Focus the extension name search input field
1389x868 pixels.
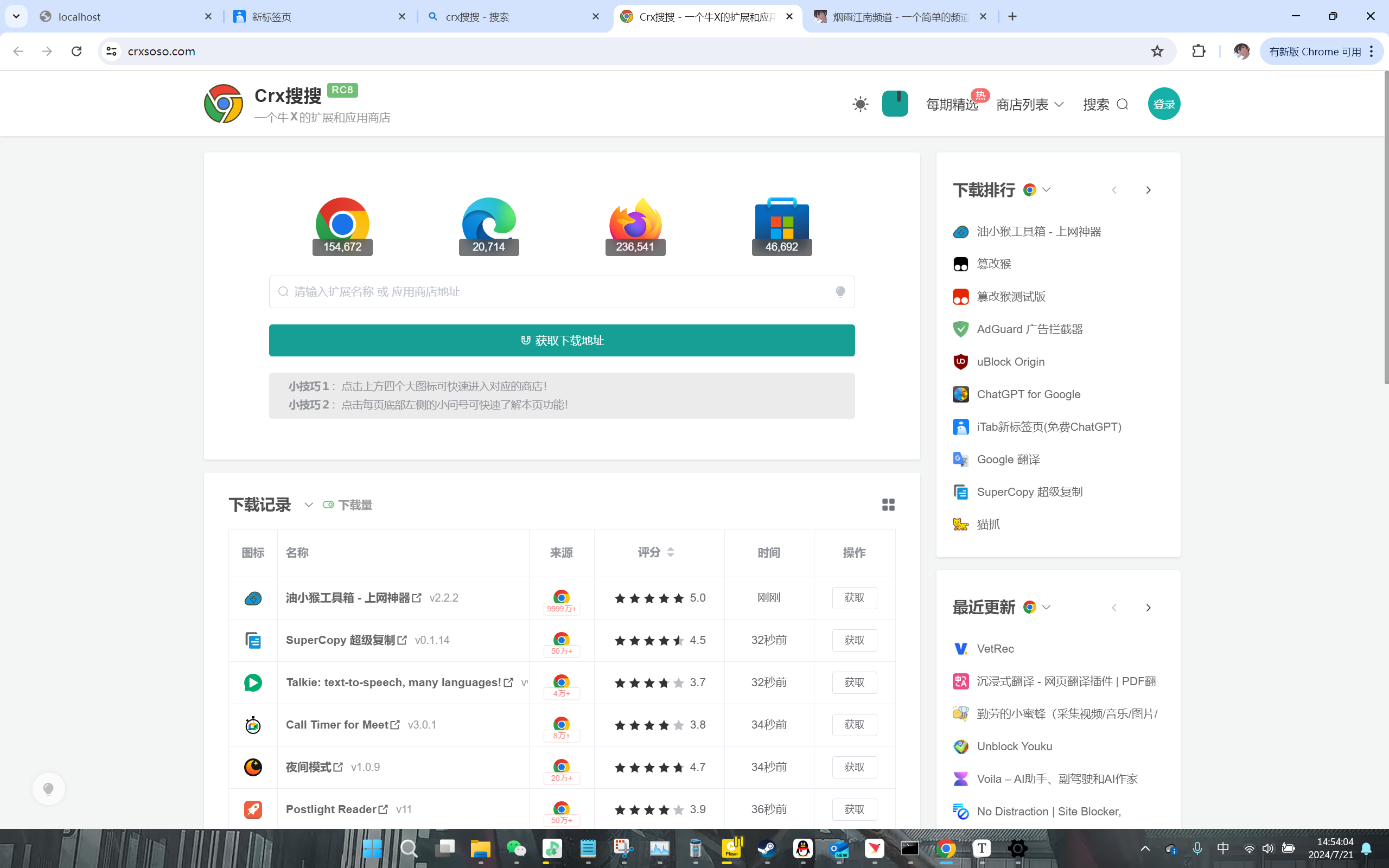point(562,292)
